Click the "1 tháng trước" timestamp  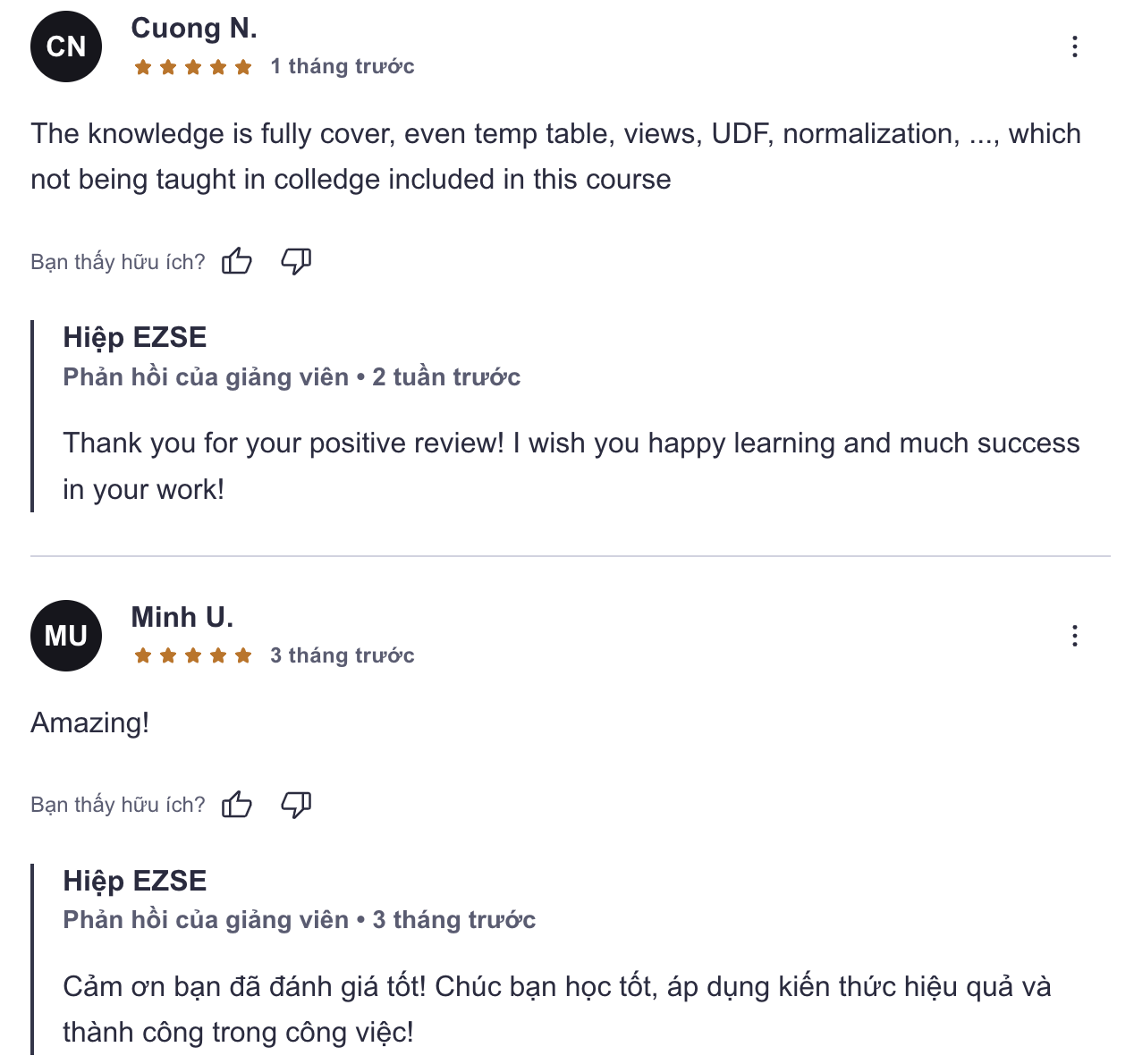pyautogui.click(x=343, y=67)
